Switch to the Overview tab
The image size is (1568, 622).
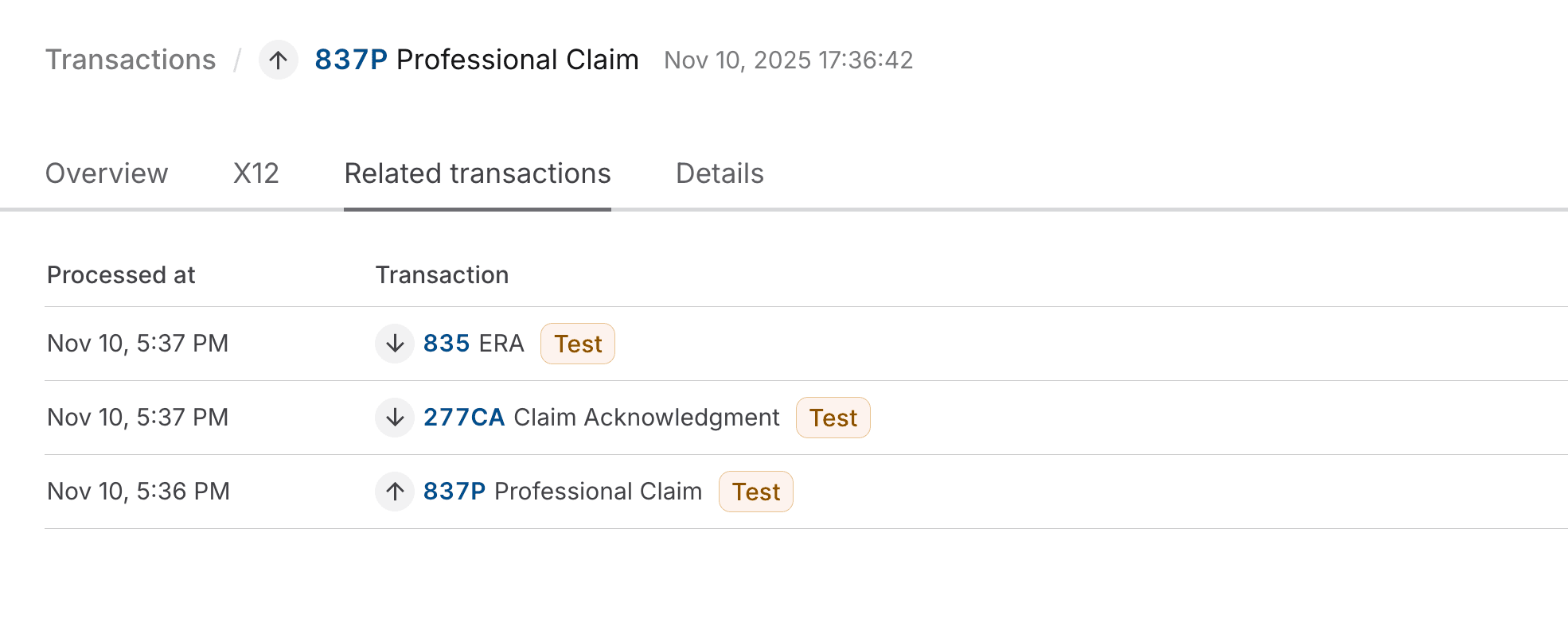tap(107, 173)
